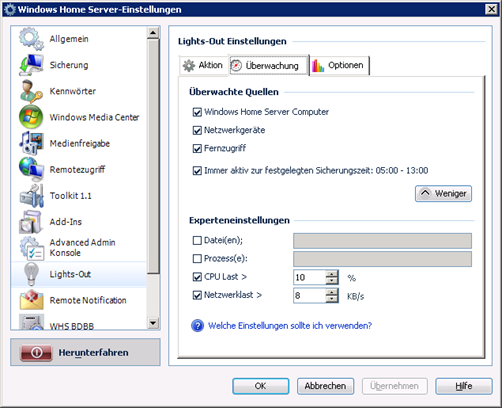Viewport: 502px width, 408px height.
Task: Switch to the Aktion tab
Action: (204, 65)
